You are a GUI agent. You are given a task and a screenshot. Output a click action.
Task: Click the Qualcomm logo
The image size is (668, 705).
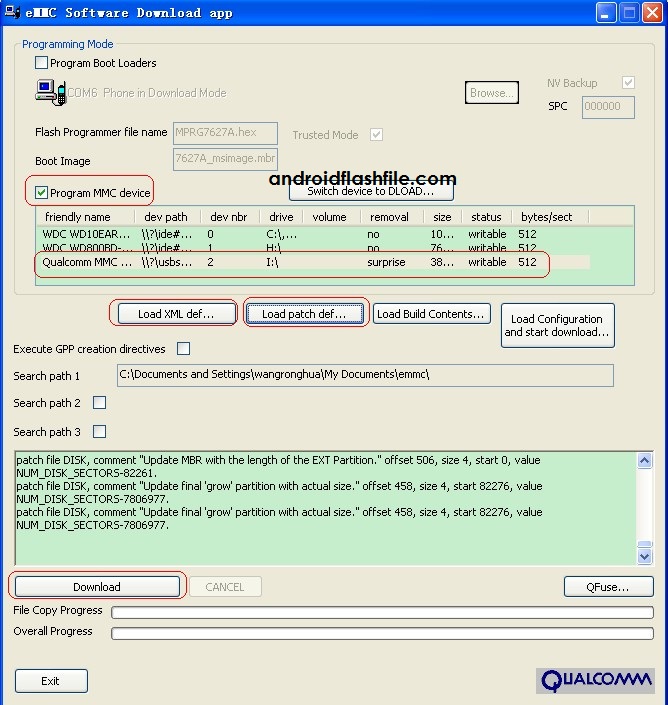coord(595,680)
